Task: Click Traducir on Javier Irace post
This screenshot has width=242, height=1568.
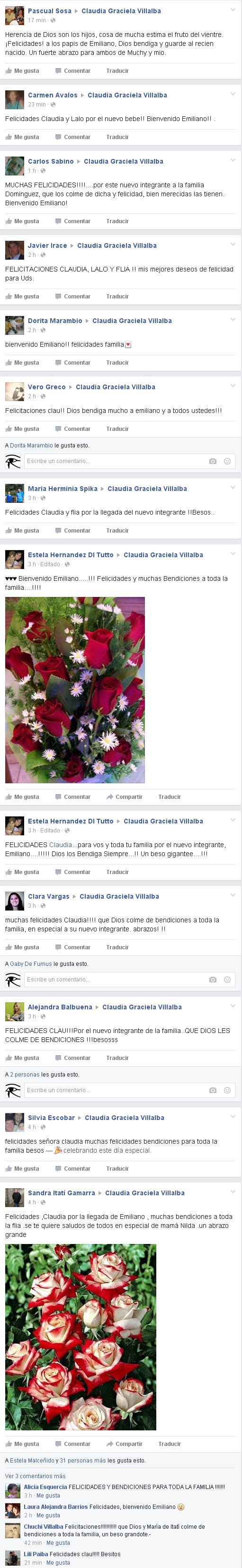Action: pyautogui.click(x=117, y=297)
